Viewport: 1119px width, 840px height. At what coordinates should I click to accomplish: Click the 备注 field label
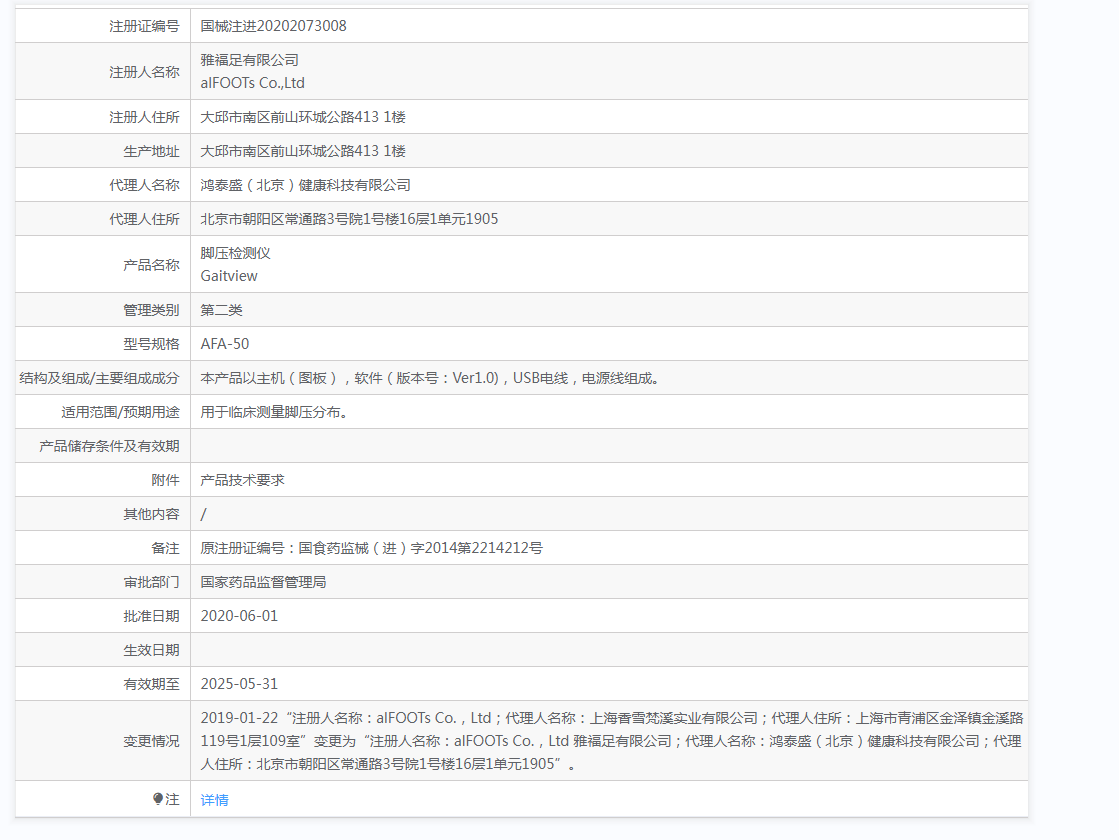tap(166, 548)
